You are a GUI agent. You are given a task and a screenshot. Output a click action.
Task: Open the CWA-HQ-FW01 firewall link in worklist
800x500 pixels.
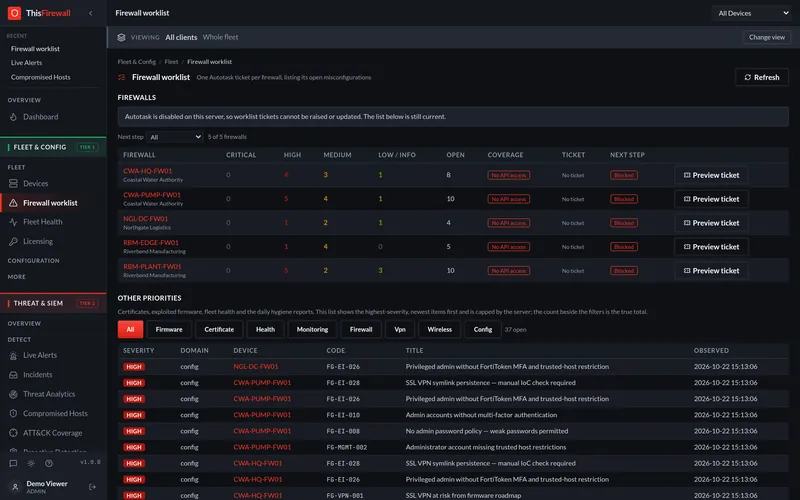click(147, 171)
